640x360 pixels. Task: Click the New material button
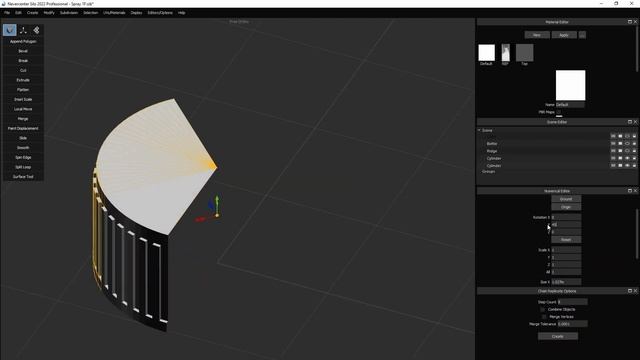coord(537,35)
